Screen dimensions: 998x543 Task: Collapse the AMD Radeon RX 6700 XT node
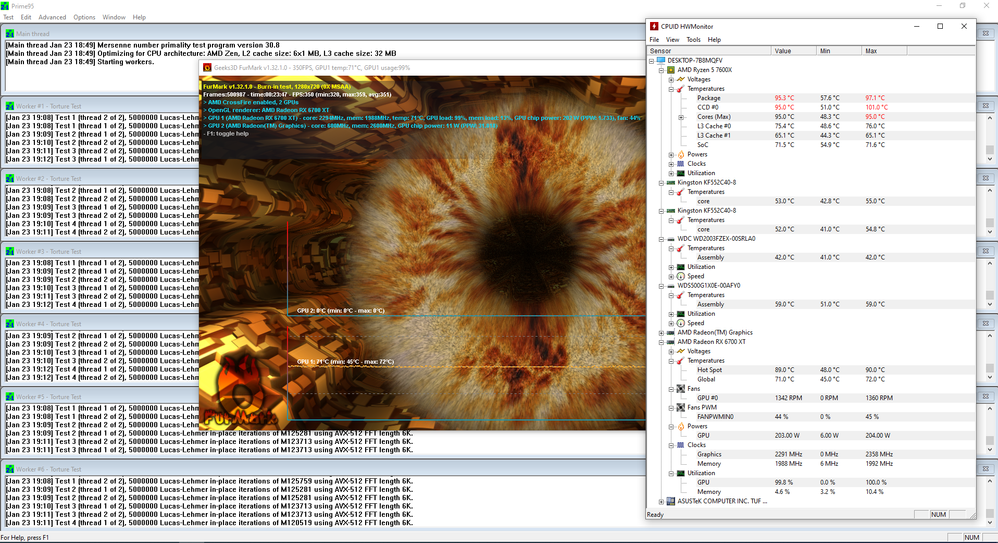coord(661,342)
